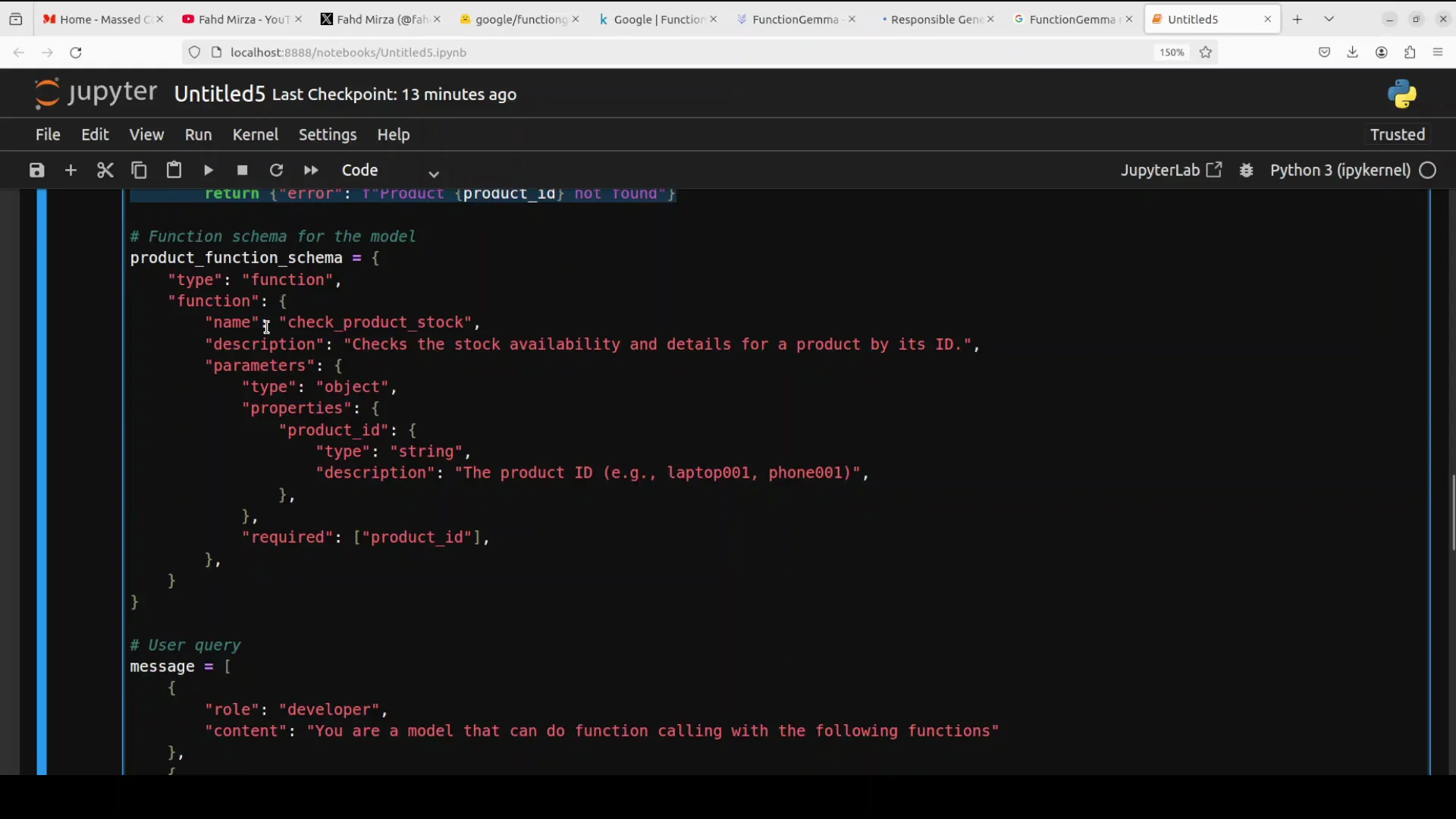
Task: Insert a new cell with the plus icon
Action: click(x=71, y=170)
